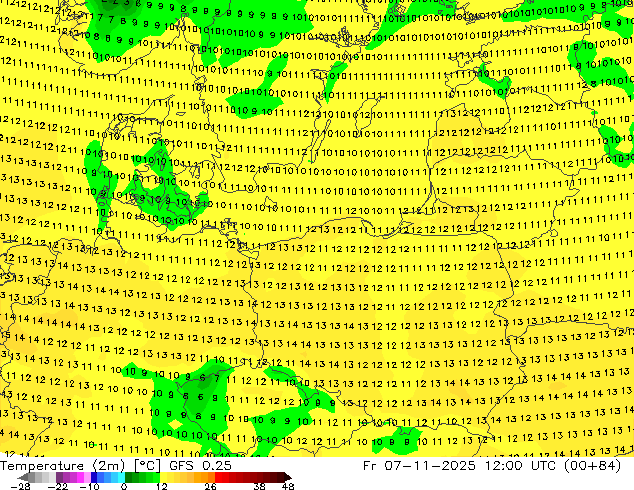Click the '26' legend value
634x490 pixels.
click(210, 486)
